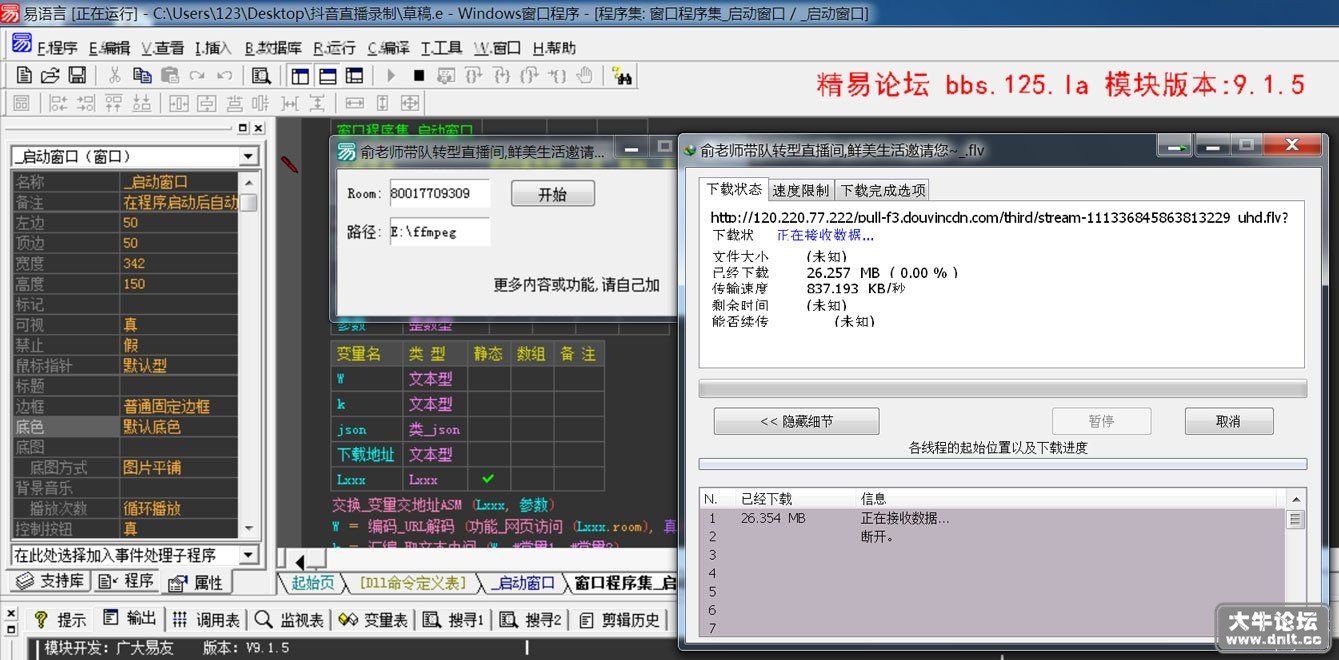Image resolution: width=1339 pixels, height=660 pixels.
Task: Click the magnifier-over-document icon in toolbar
Action: click(261, 75)
